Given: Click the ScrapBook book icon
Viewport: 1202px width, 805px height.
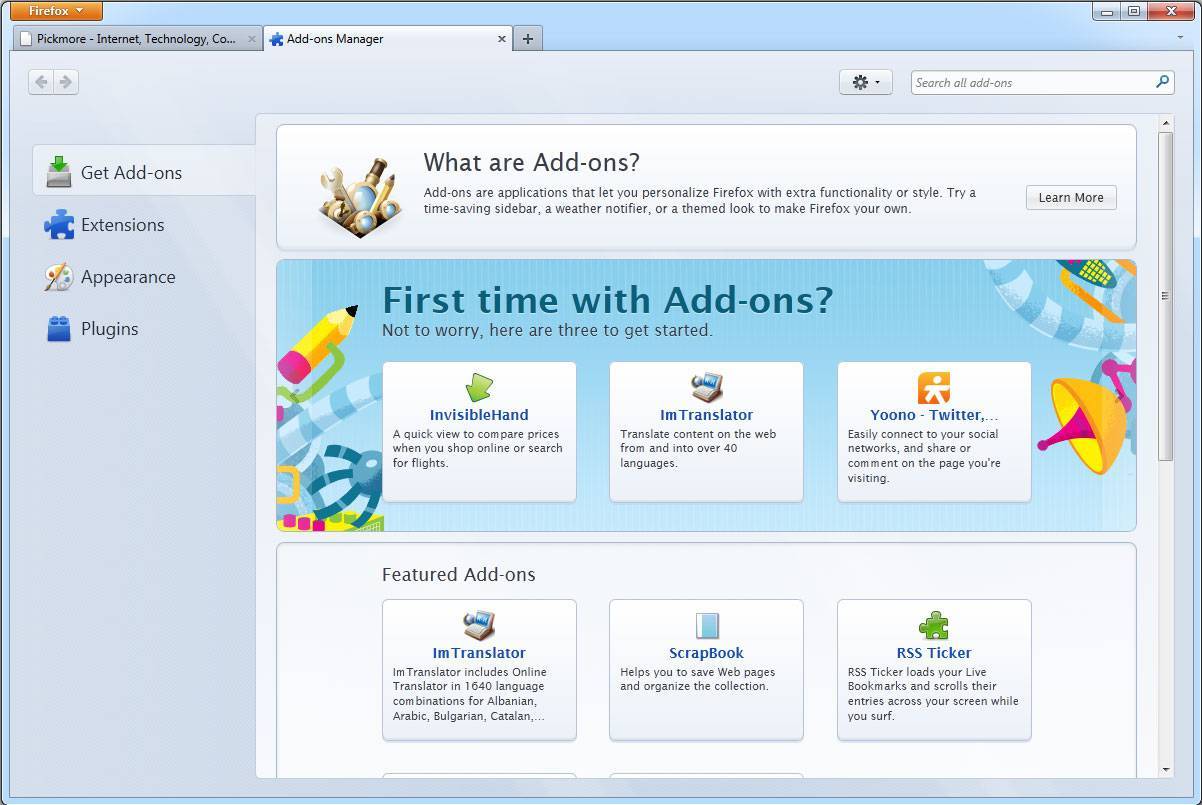Looking at the screenshot, I should tap(706, 626).
